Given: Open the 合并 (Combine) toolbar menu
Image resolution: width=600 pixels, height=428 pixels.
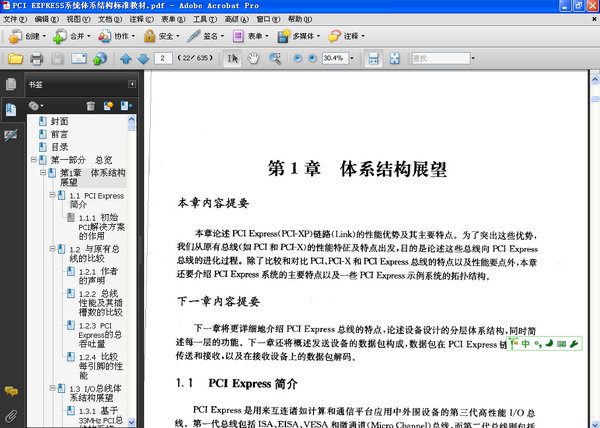Looking at the screenshot, I should 71,36.
